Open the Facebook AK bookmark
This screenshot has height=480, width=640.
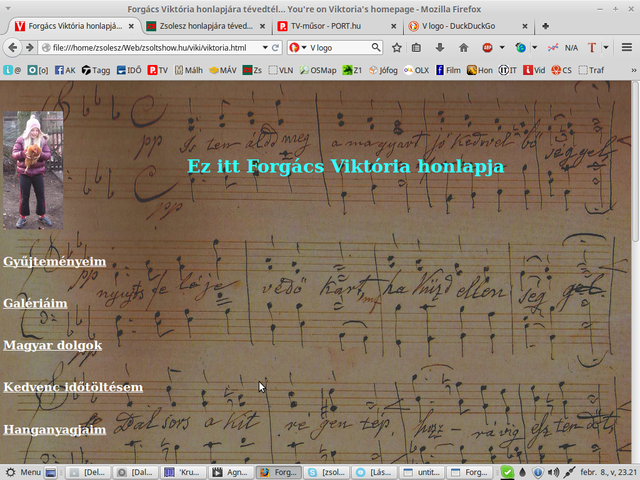65,70
